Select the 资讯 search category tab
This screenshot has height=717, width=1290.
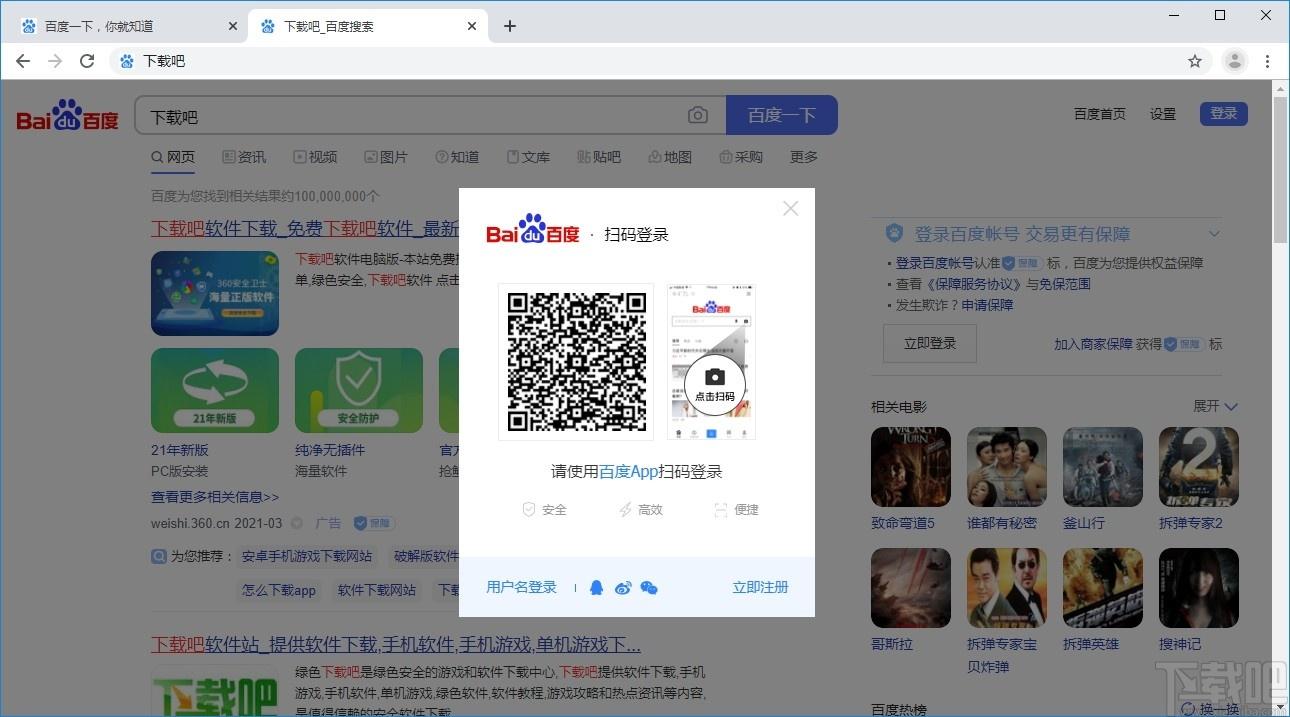(244, 157)
